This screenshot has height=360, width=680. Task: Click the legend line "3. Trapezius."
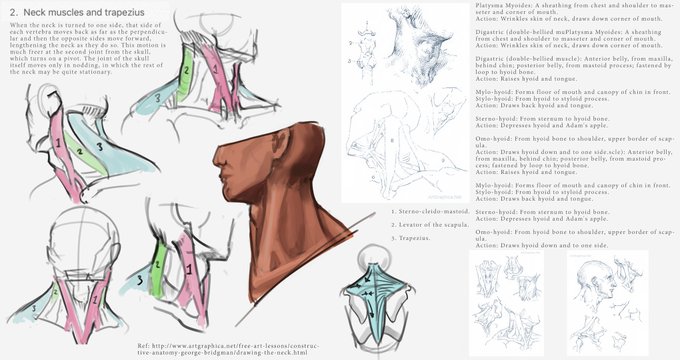click(410, 238)
